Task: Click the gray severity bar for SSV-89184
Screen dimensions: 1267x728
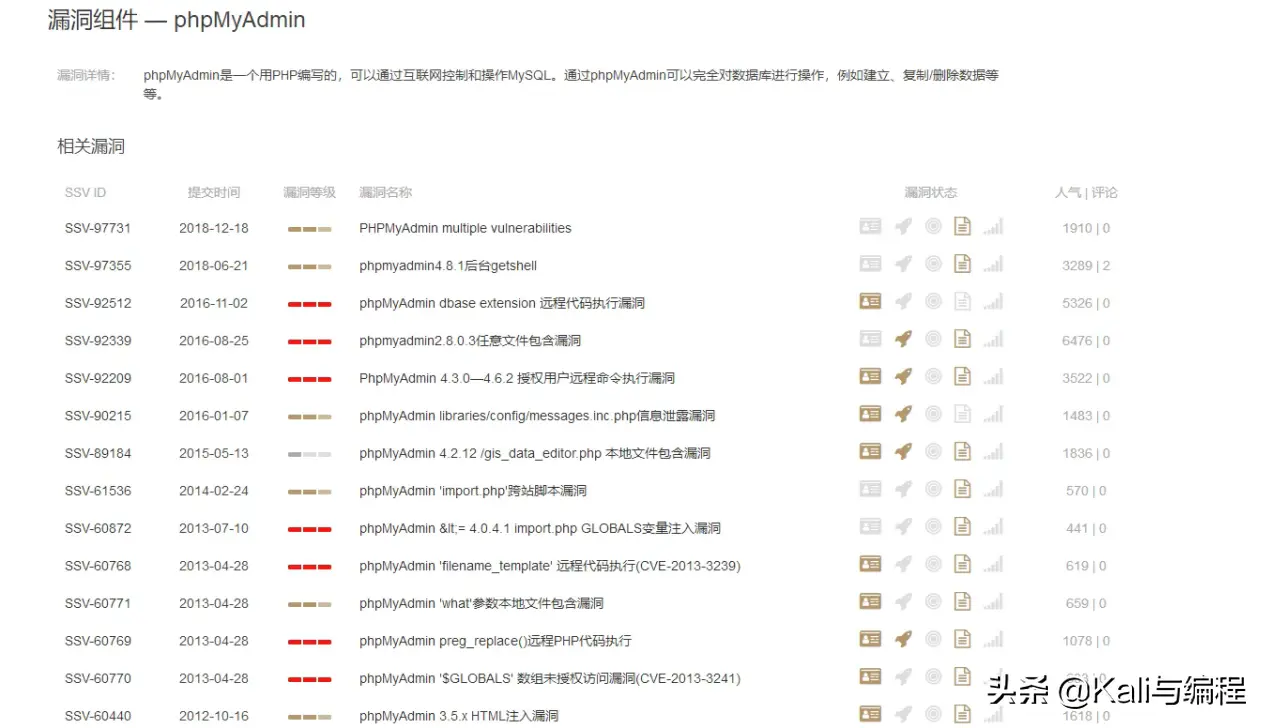Action: [x=309, y=454]
